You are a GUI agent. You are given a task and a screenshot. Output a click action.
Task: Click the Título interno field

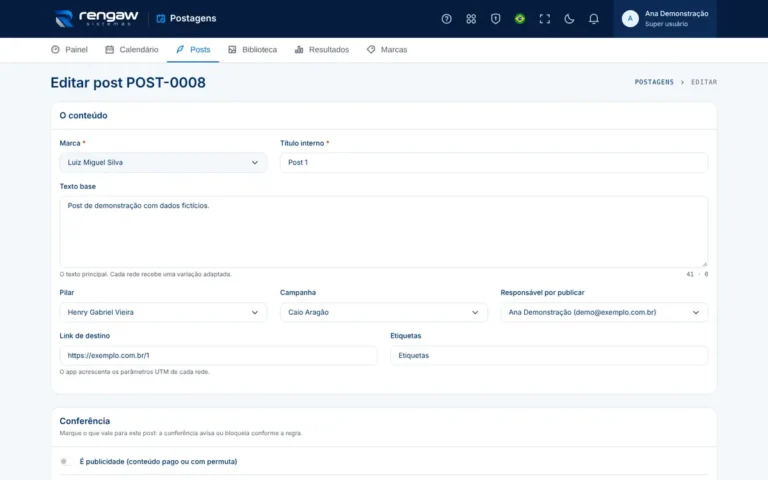[x=494, y=163]
